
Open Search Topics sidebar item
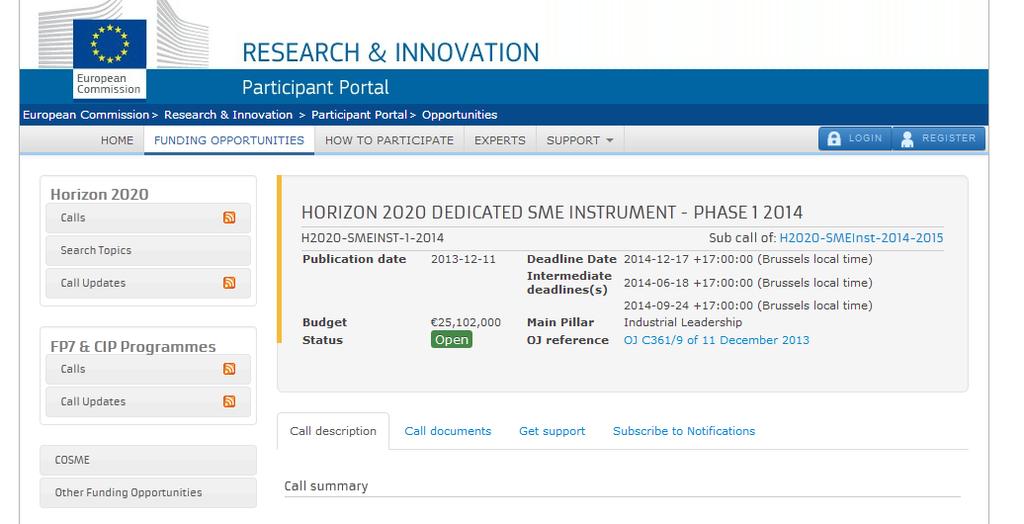coord(148,250)
